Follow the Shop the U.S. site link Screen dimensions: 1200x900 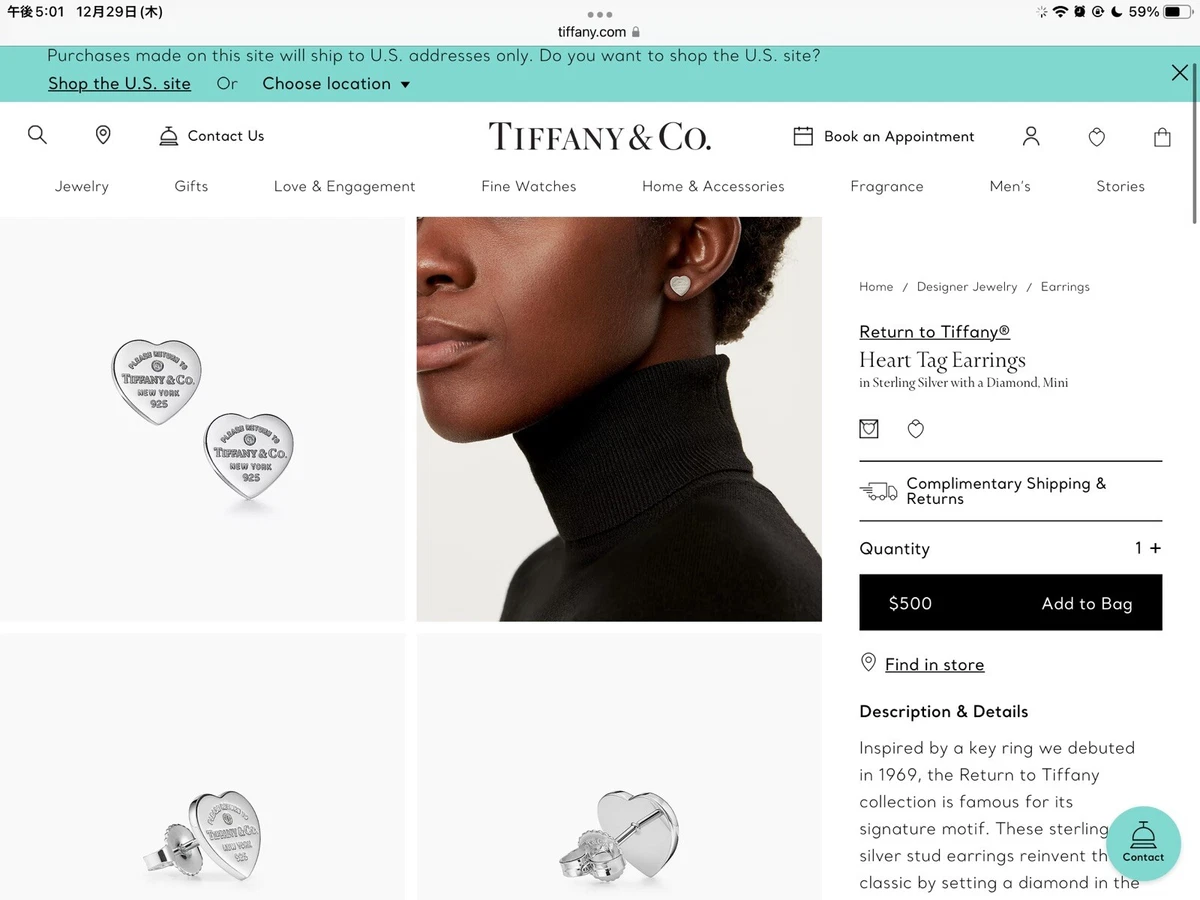[x=119, y=84]
